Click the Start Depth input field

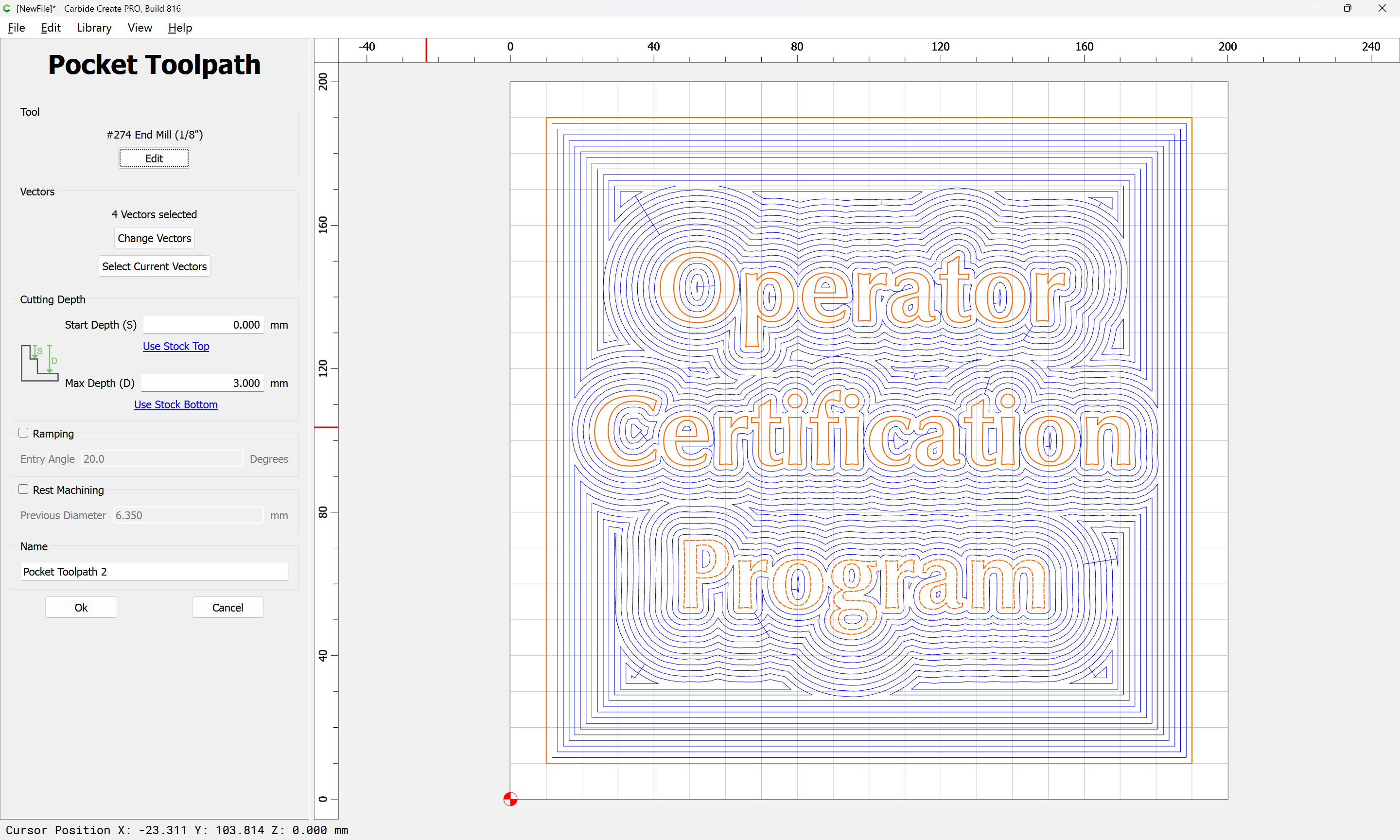[x=203, y=325]
